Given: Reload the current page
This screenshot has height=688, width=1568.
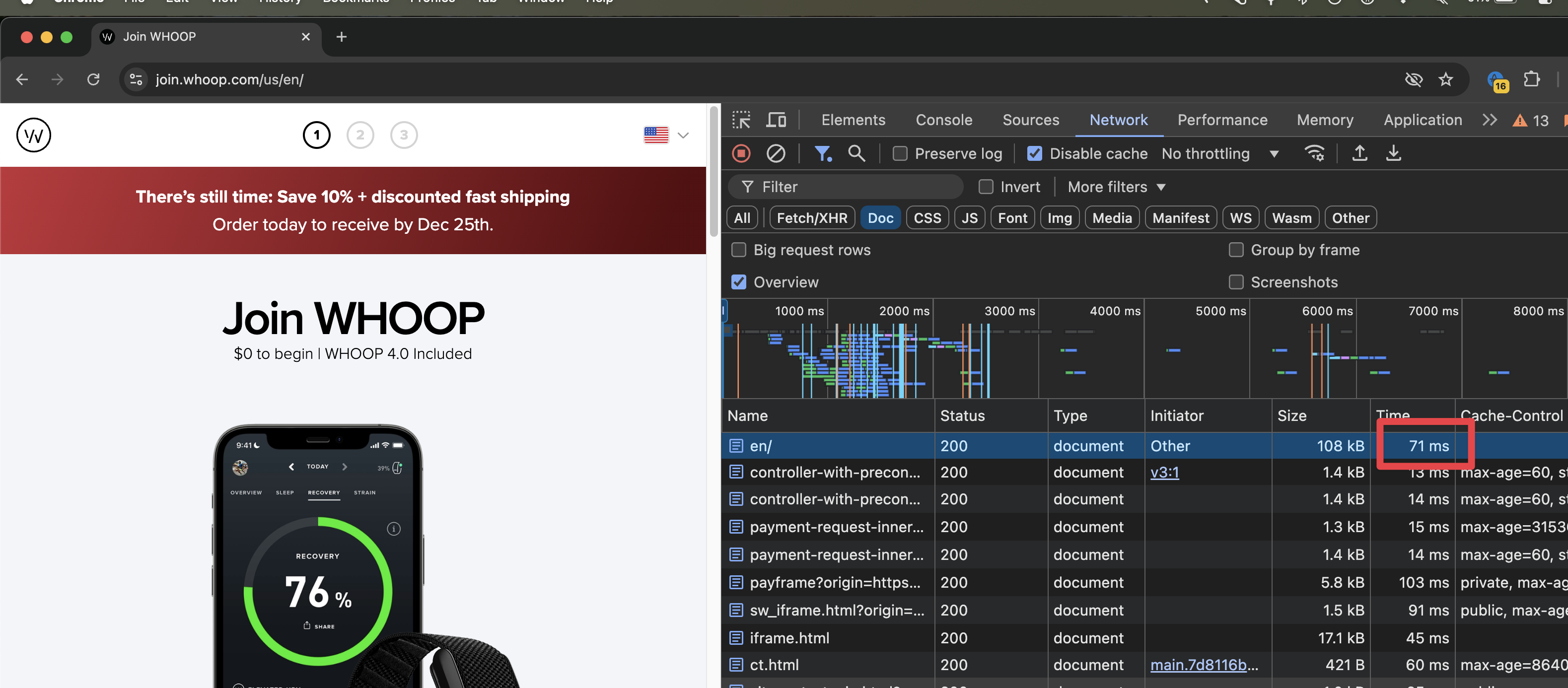Looking at the screenshot, I should pos(93,79).
